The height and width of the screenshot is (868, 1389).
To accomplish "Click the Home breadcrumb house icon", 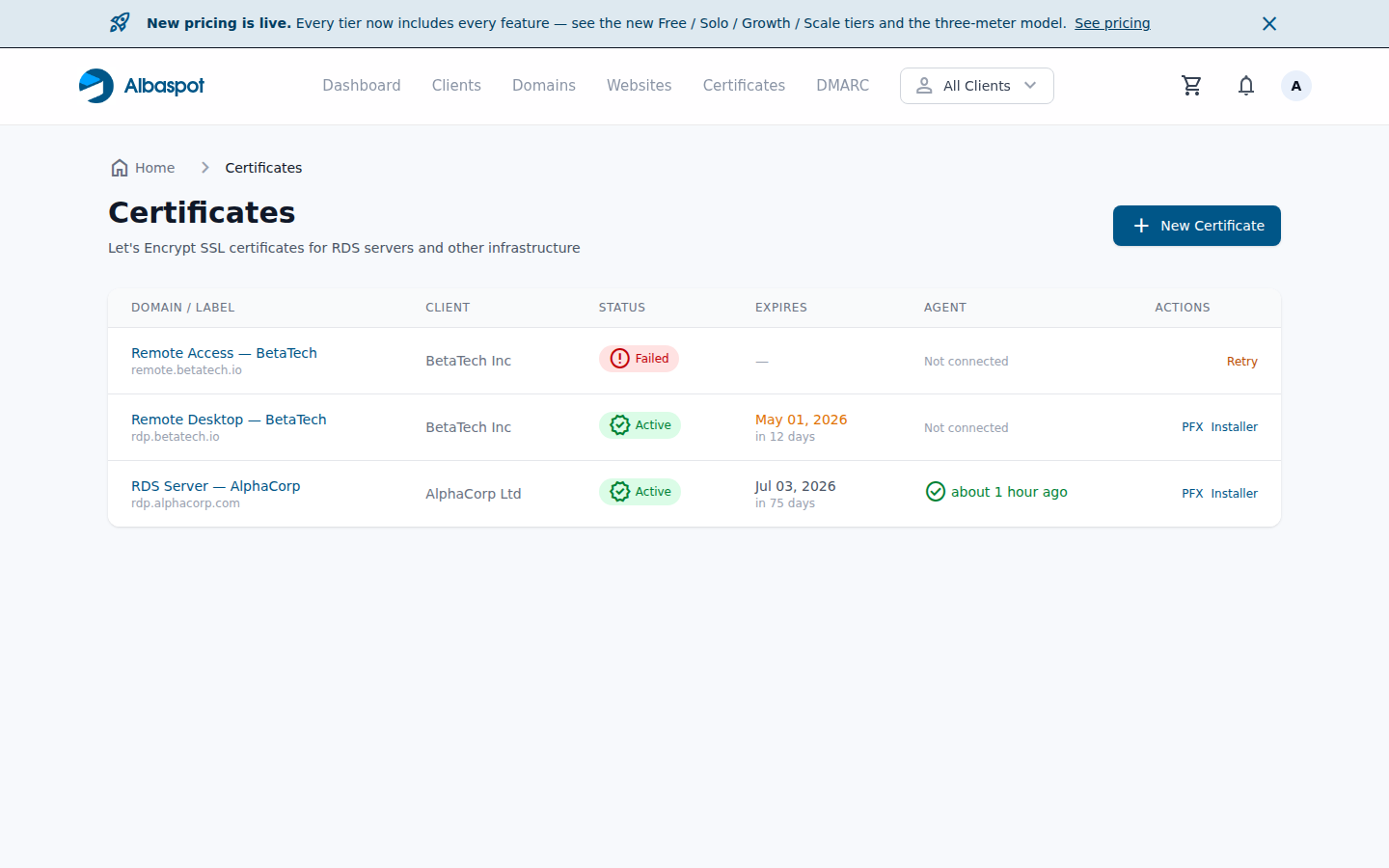I will 120,168.
